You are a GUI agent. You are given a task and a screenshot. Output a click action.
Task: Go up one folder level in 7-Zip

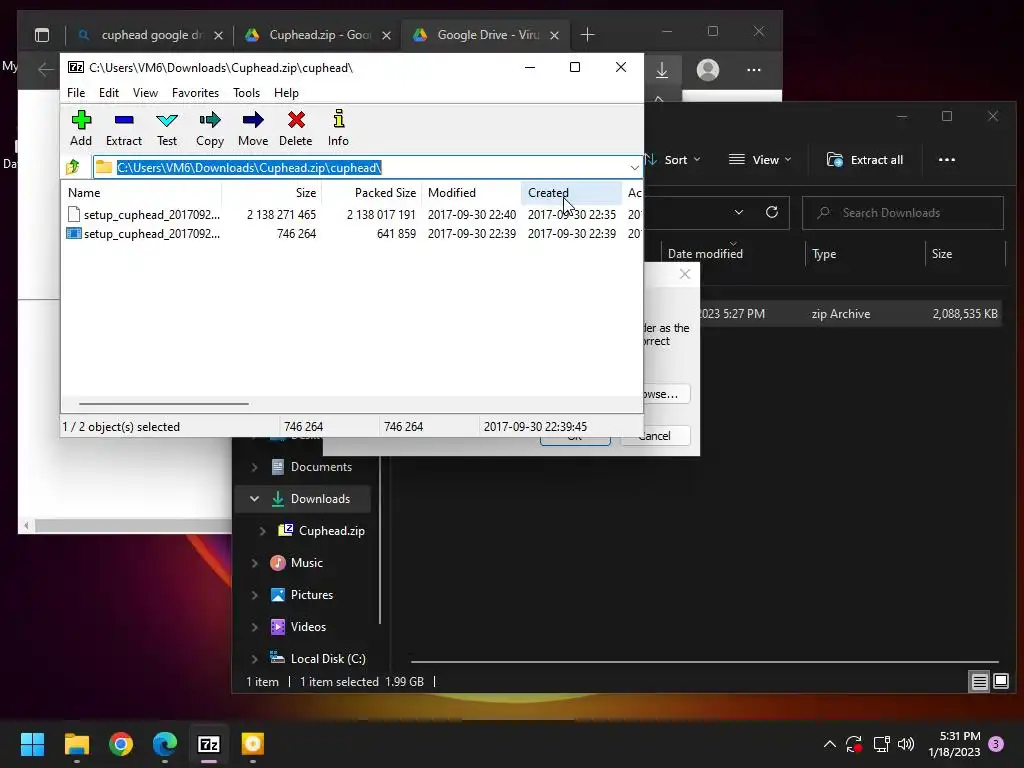click(x=73, y=167)
